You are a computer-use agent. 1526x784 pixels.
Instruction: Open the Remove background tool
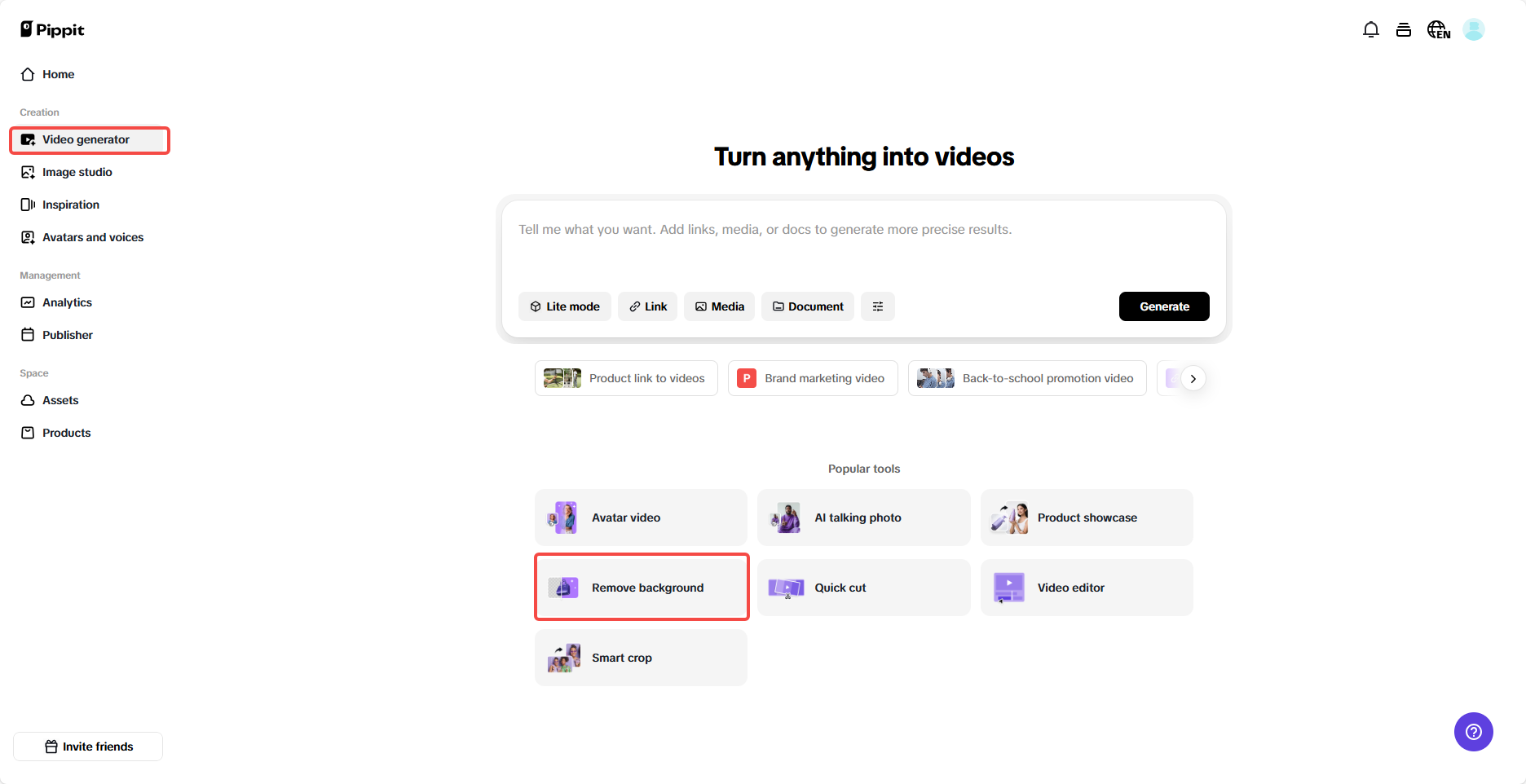(x=641, y=588)
